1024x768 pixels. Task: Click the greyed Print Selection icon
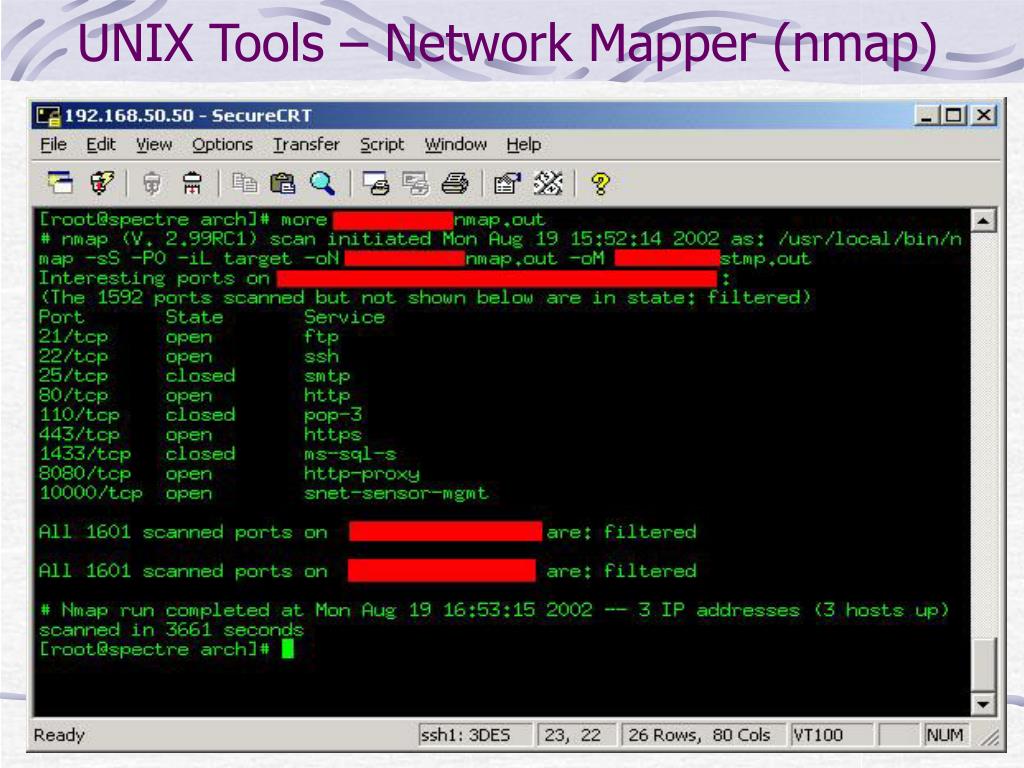click(415, 184)
